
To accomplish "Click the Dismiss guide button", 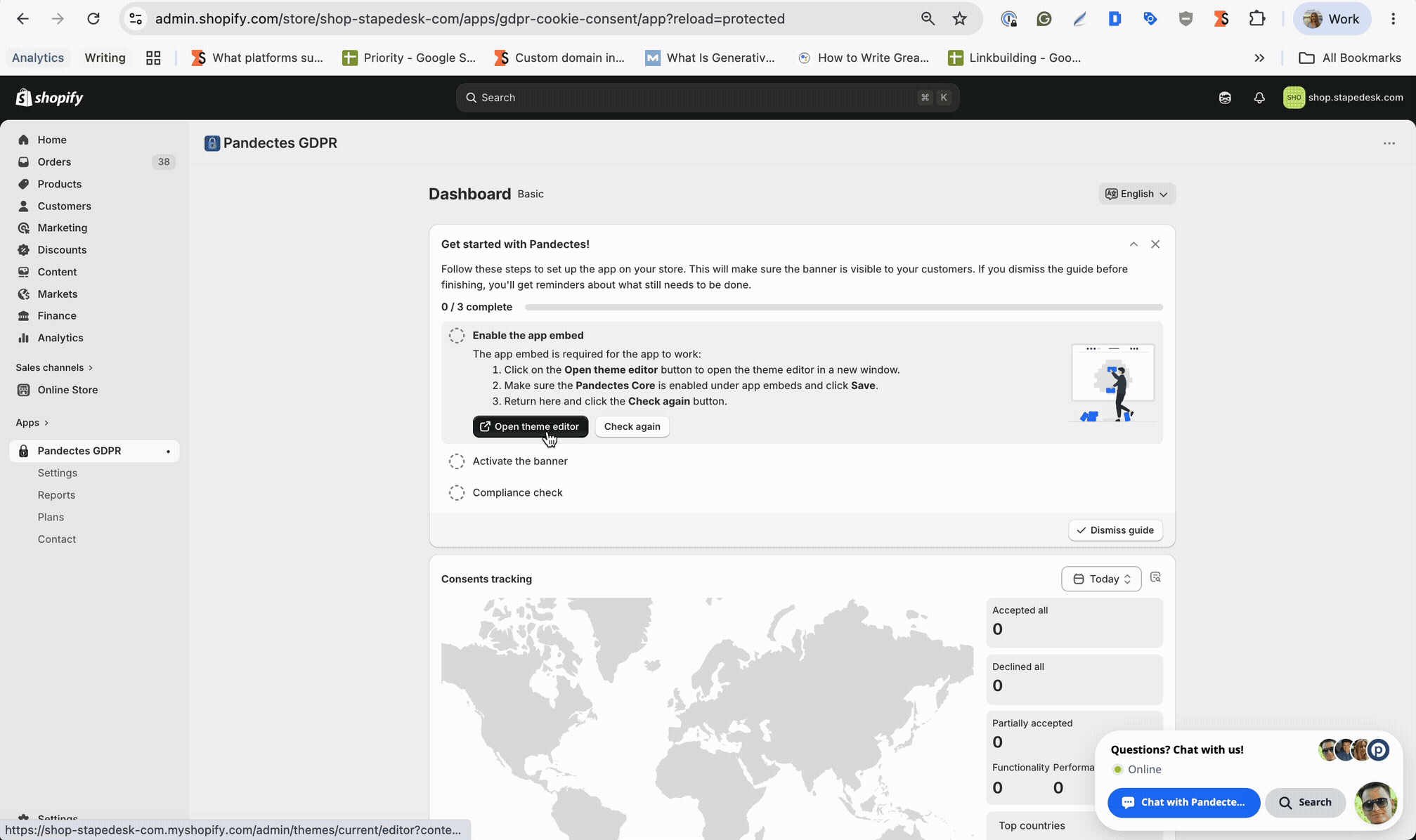I will [1115, 530].
